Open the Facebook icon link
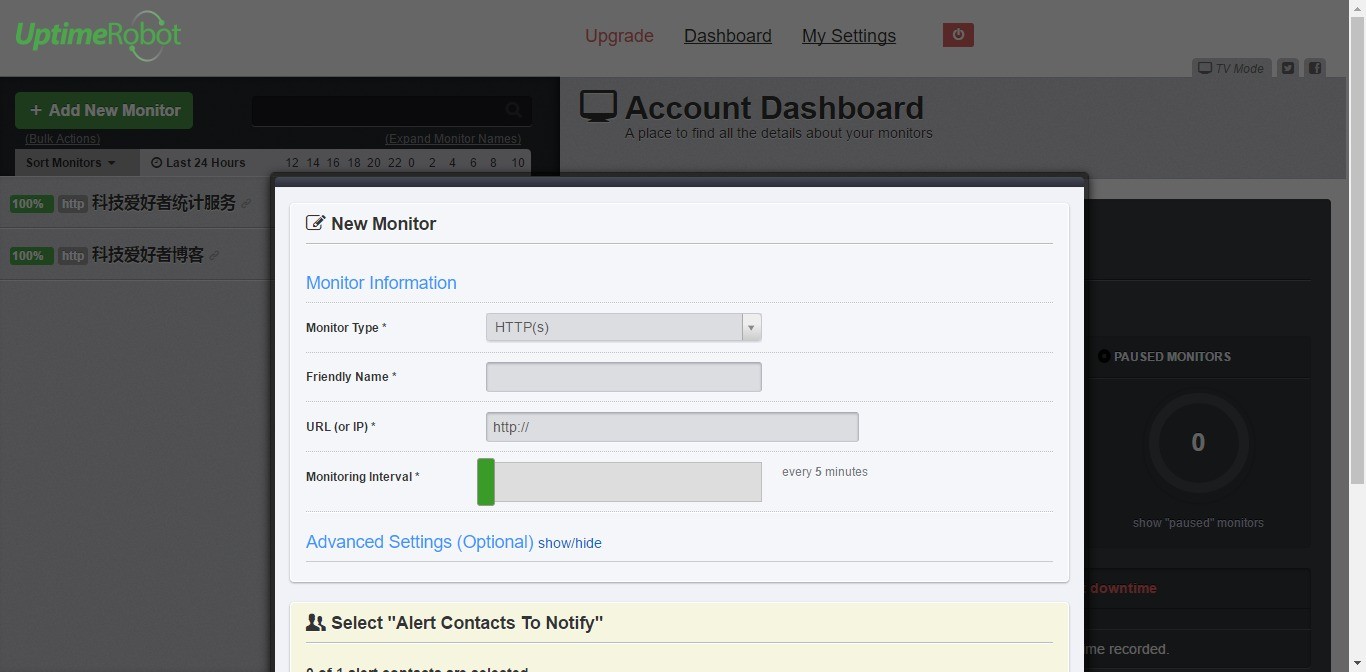The image size is (1366, 672). coord(1315,68)
